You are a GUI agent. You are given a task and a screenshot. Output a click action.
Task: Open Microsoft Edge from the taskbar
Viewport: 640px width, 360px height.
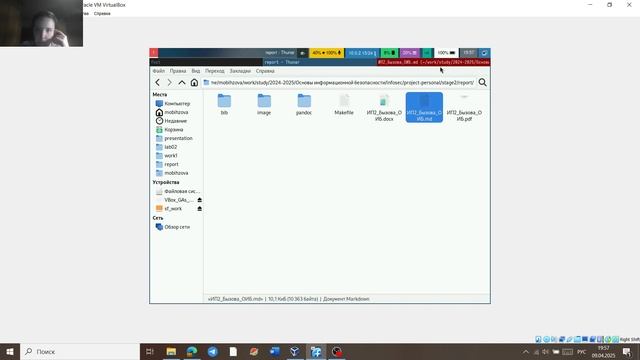click(x=192, y=351)
